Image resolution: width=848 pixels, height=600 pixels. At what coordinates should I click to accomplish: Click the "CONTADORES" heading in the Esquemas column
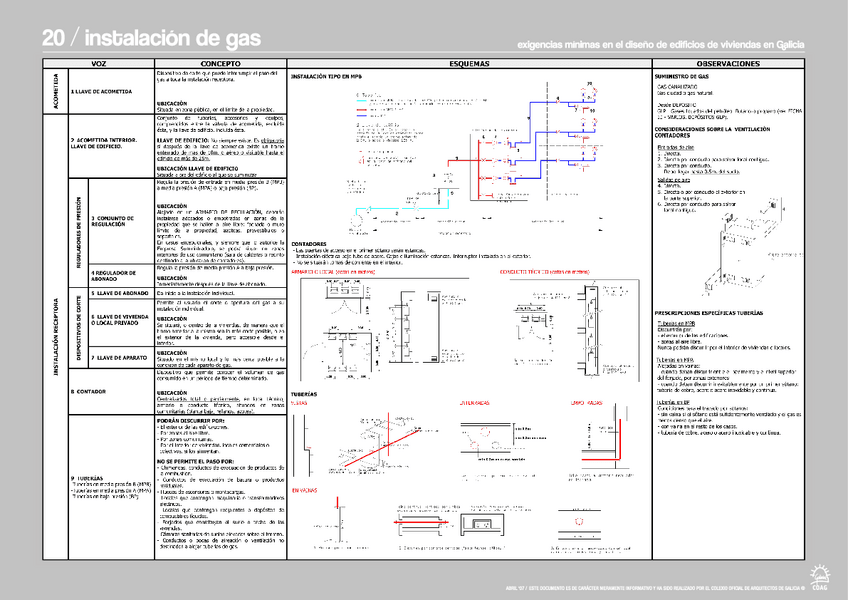(309, 244)
